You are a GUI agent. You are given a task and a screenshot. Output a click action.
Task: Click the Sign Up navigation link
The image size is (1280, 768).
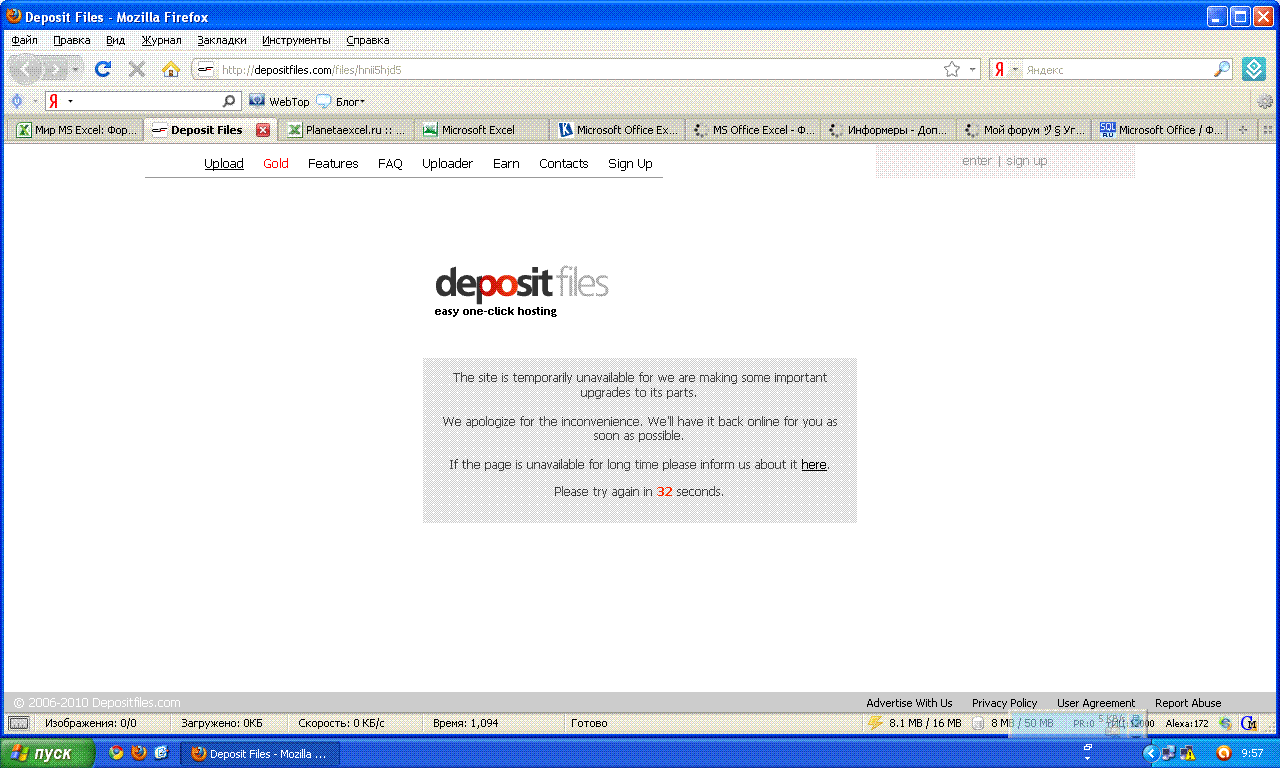pos(630,164)
